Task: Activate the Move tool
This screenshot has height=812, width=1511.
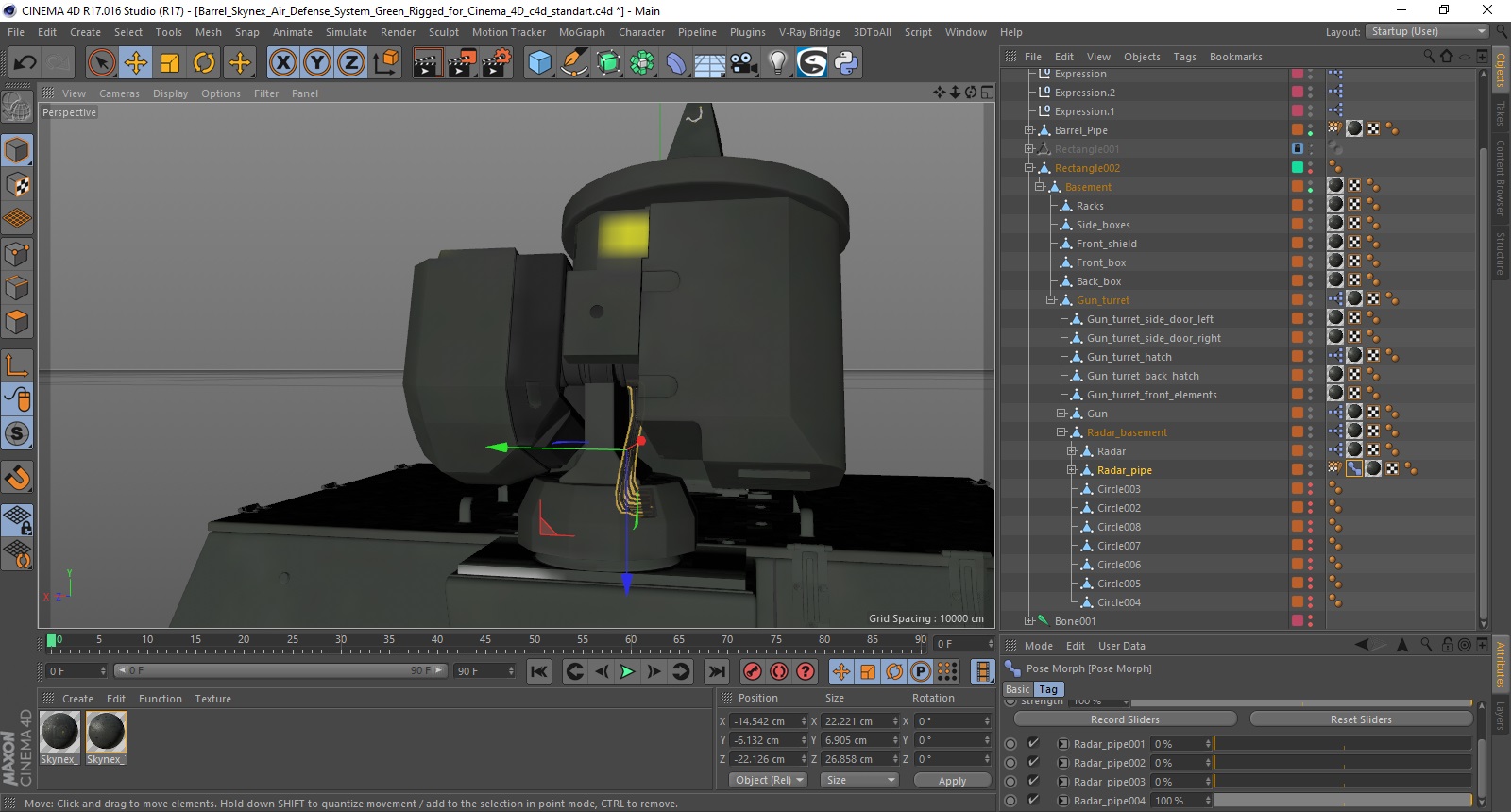Action: 136,63
